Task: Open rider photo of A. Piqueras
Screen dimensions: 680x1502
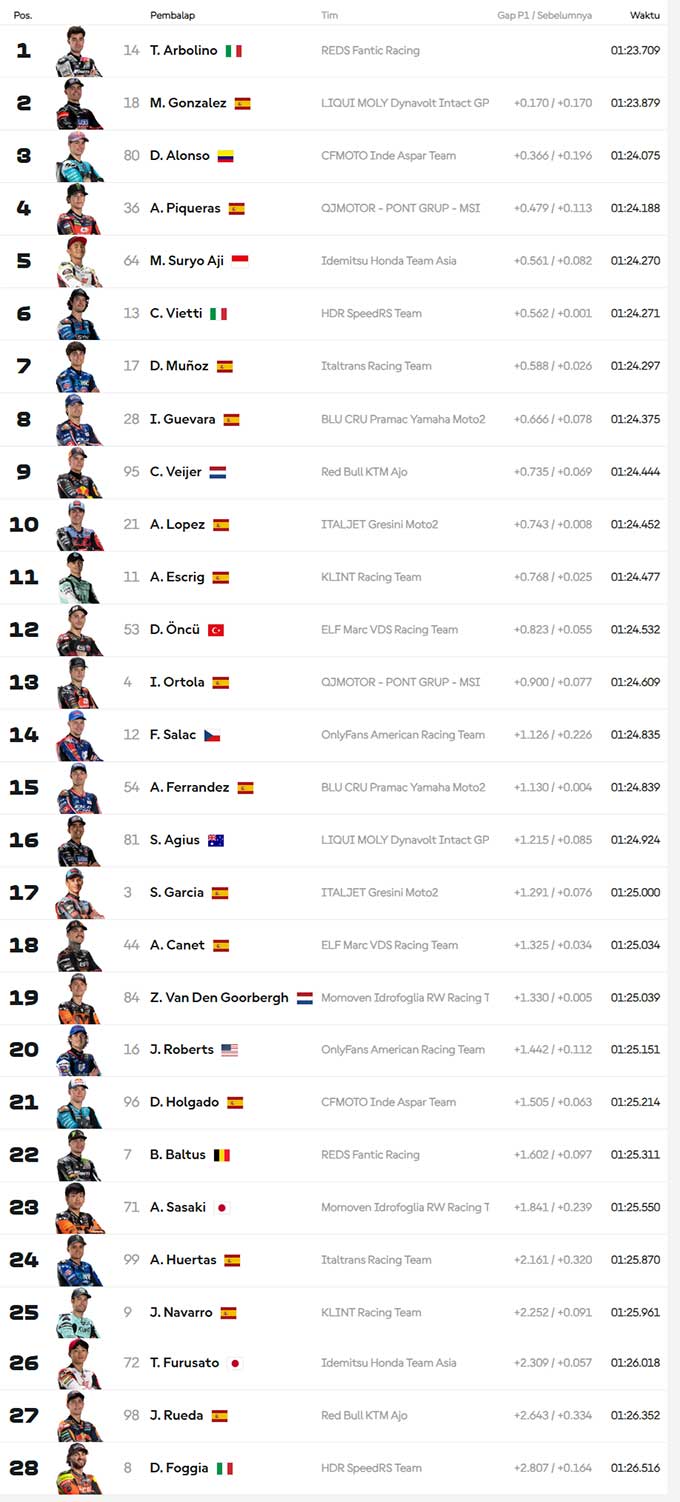Action: point(79,209)
